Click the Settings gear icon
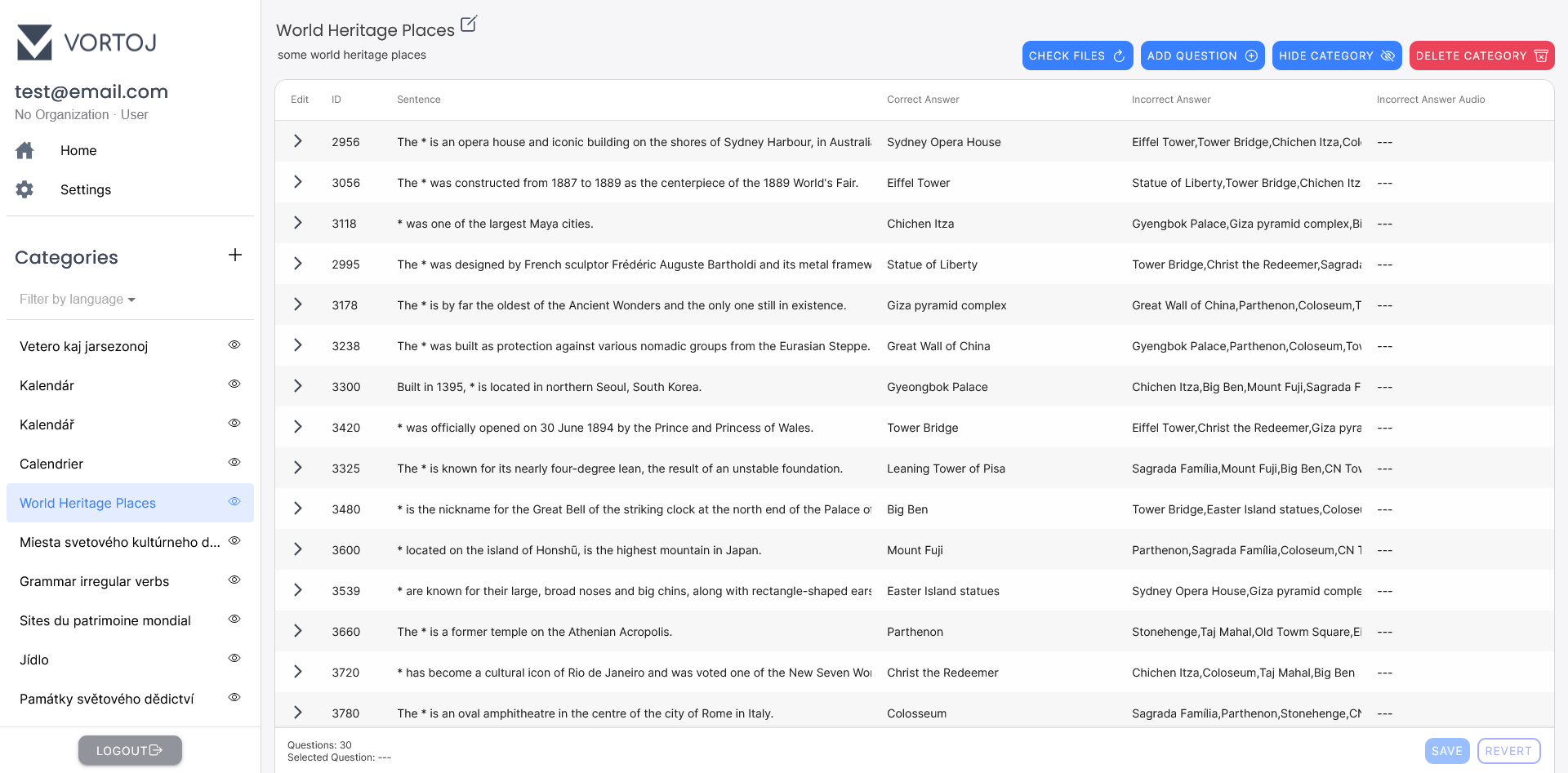Image resolution: width=1568 pixels, height=773 pixels. click(x=25, y=189)
